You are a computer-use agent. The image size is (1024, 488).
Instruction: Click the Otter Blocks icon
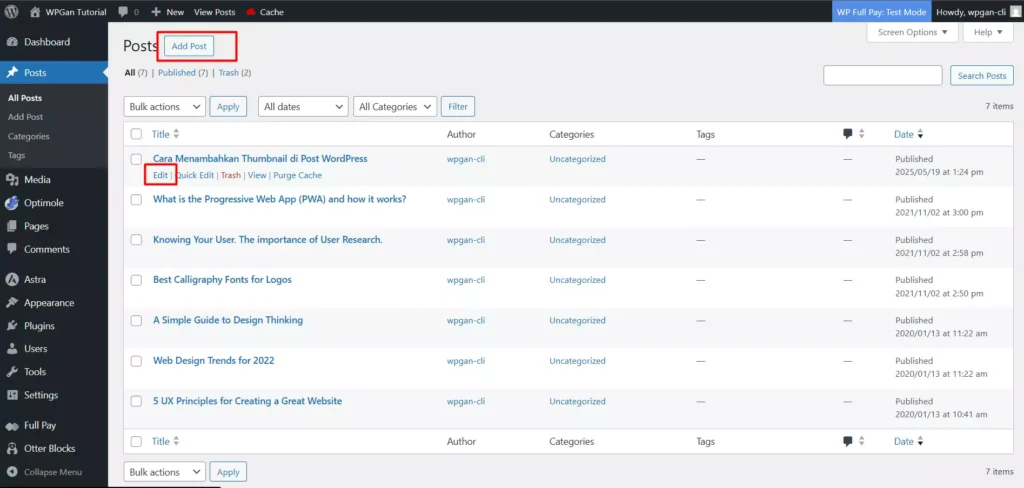point(12,448)
